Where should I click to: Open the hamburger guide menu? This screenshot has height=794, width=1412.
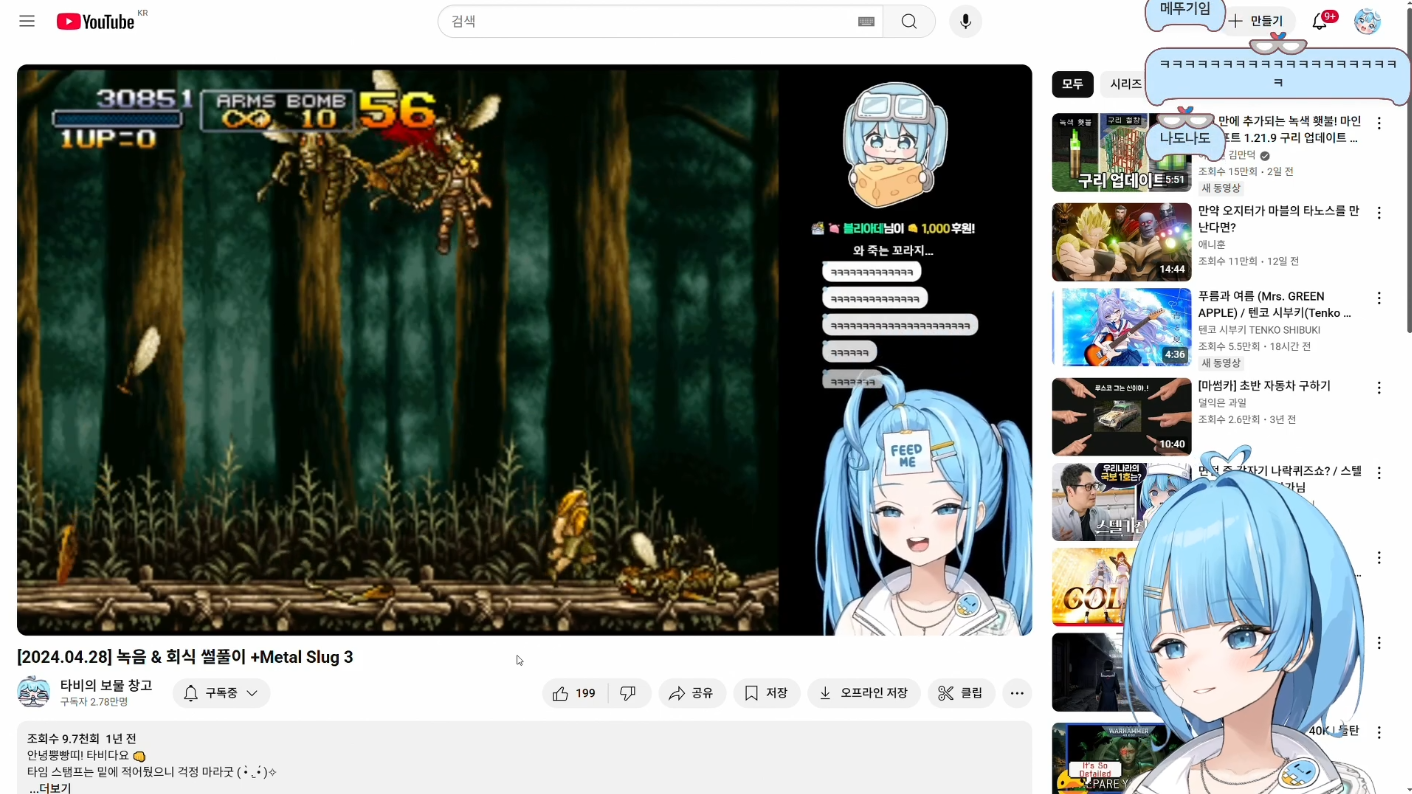pos(27,21)
